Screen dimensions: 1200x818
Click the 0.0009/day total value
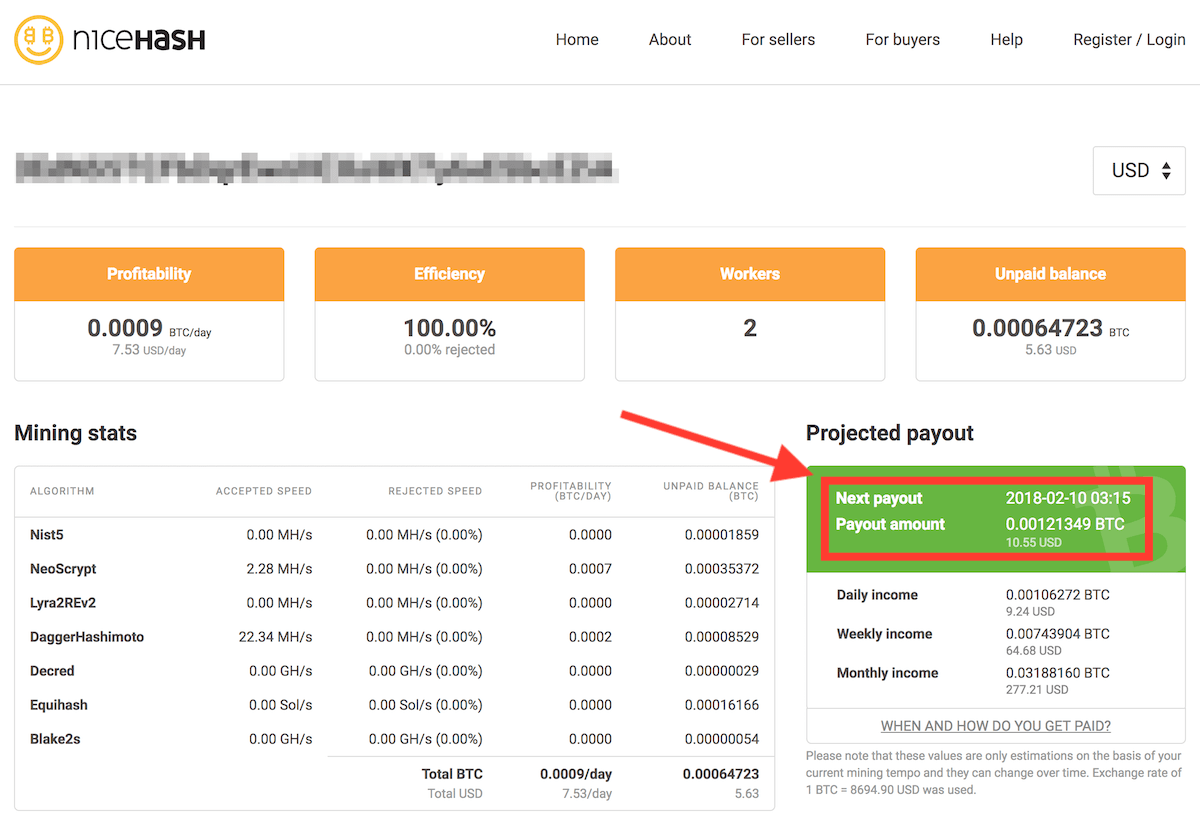576,774
